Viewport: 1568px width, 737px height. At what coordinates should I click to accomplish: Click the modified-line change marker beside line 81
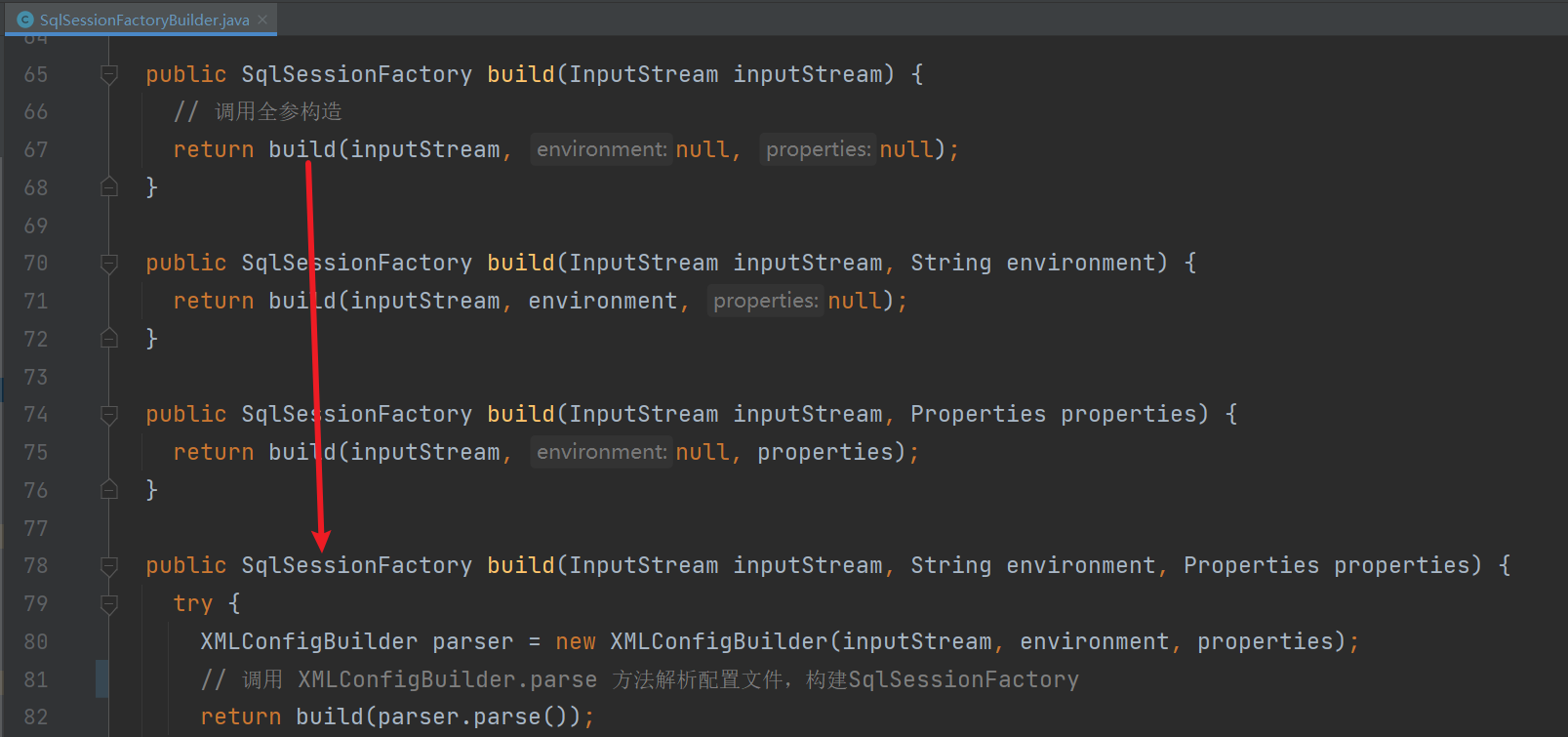[101, 679]
